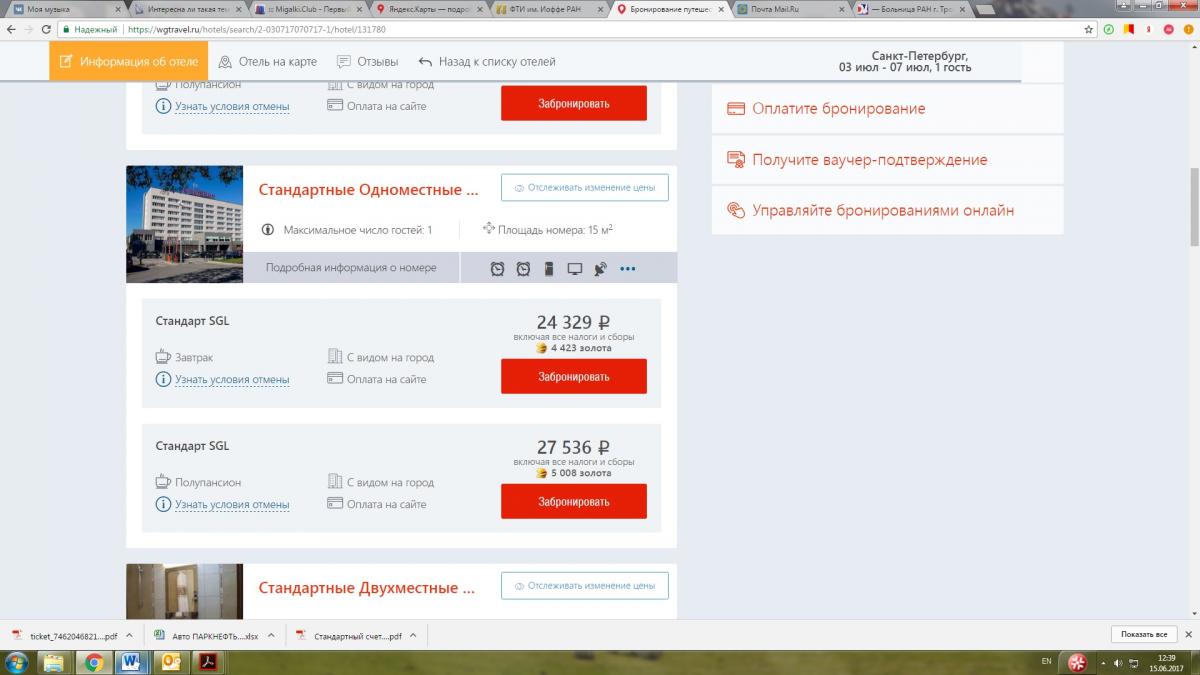Viewport: 1200px width, 675px height.
Task: Book the Стандарт SGL room for 27 536 ₽
Action: (x=574, y=502)
